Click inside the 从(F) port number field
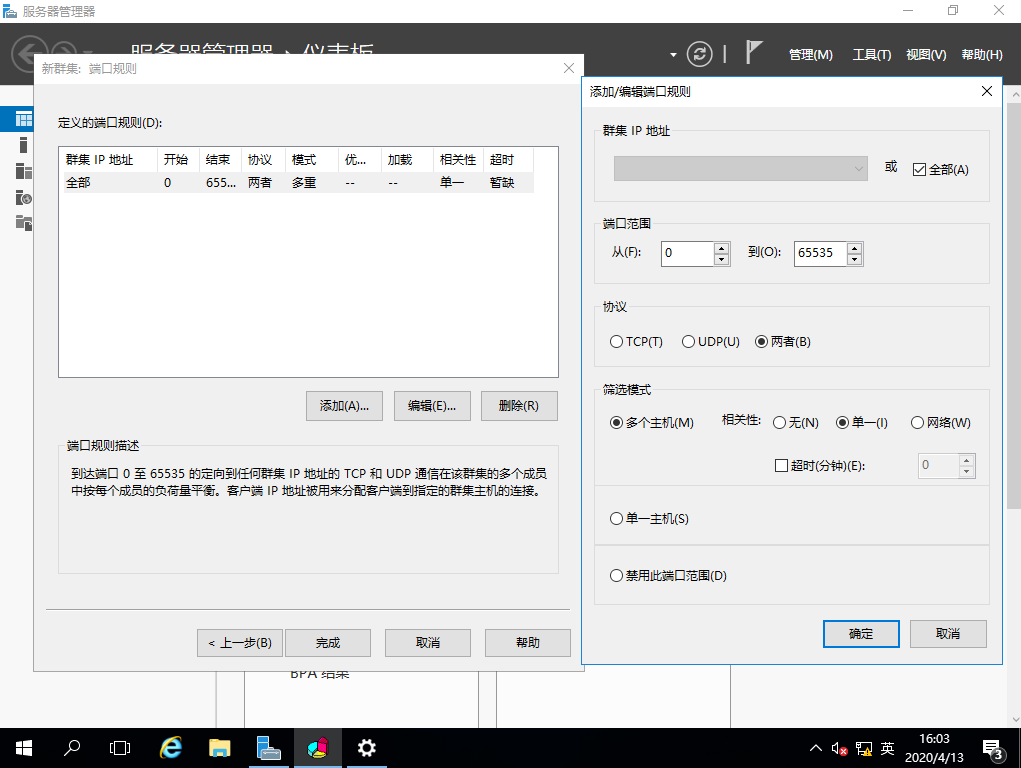 (690, 253)
